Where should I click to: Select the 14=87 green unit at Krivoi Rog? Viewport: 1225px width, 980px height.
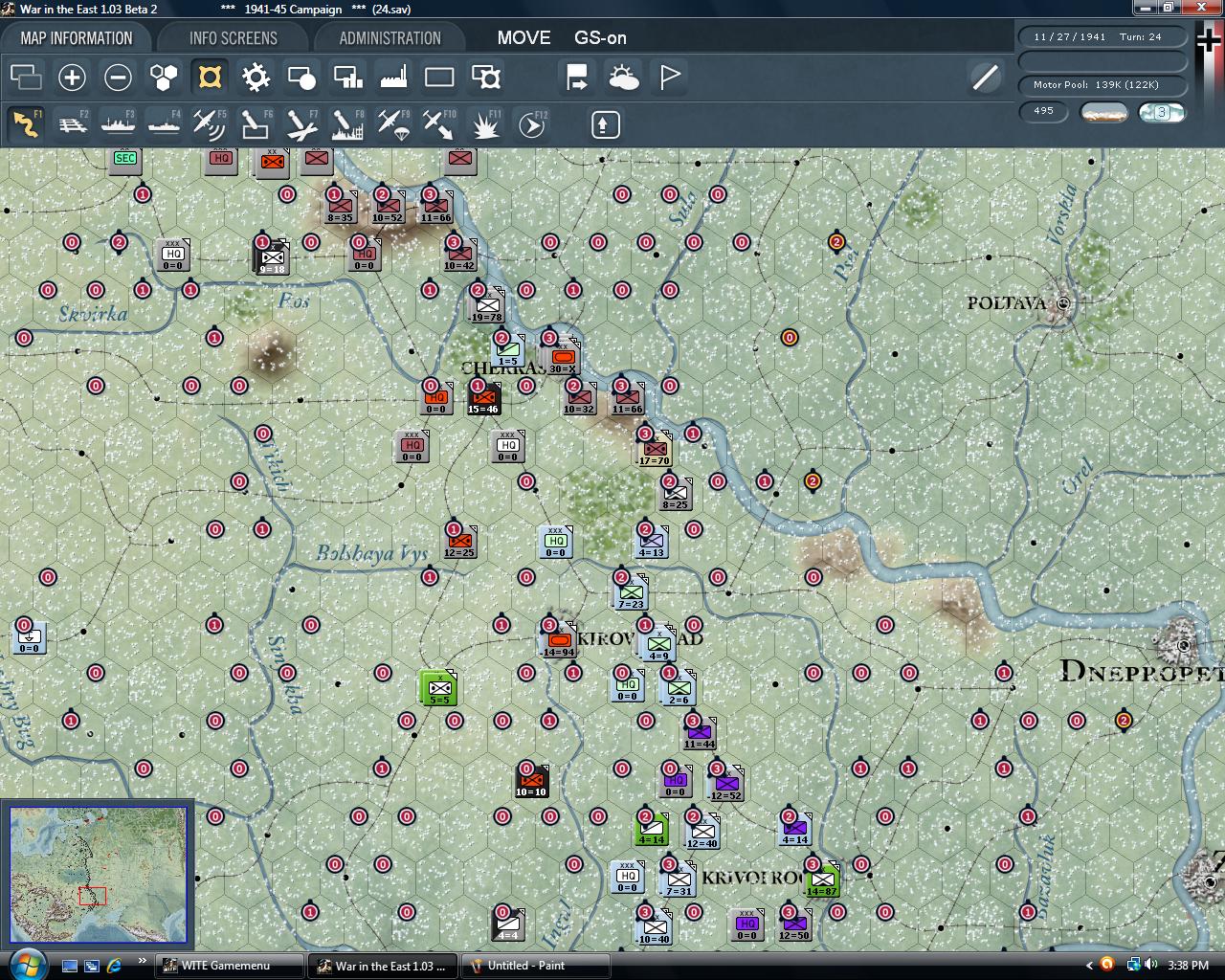point(822,880)
